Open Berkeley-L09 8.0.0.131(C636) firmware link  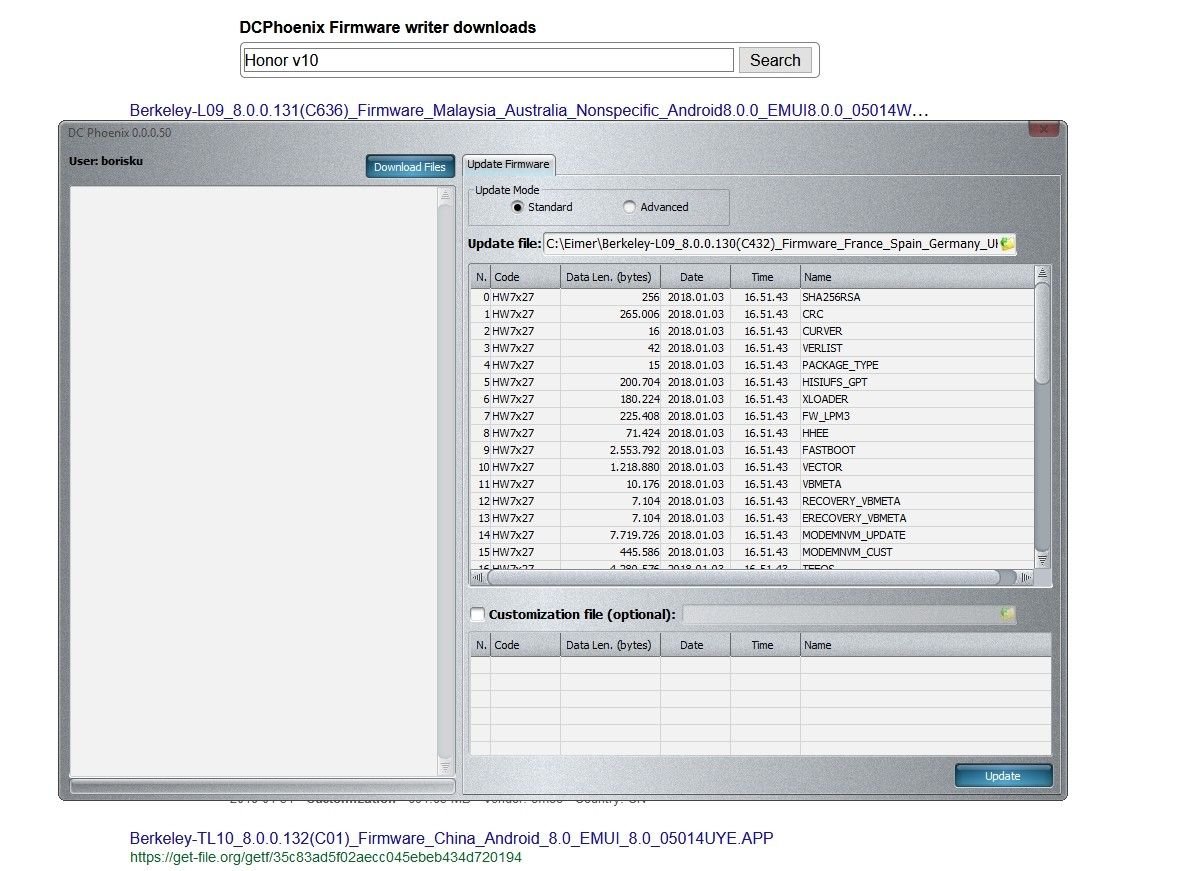[529, 110]
